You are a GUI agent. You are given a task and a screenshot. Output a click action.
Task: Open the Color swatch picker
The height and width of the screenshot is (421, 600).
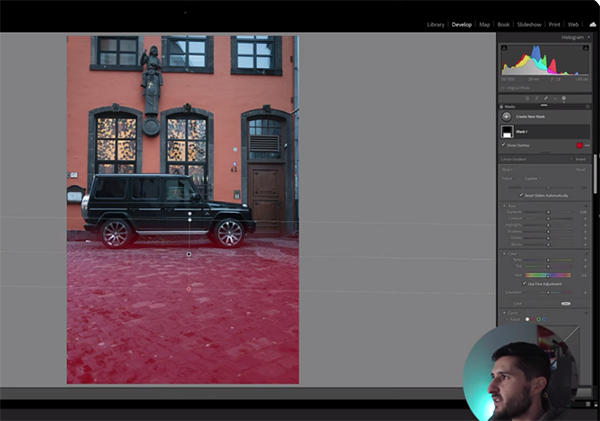click(x=566, y=304)
